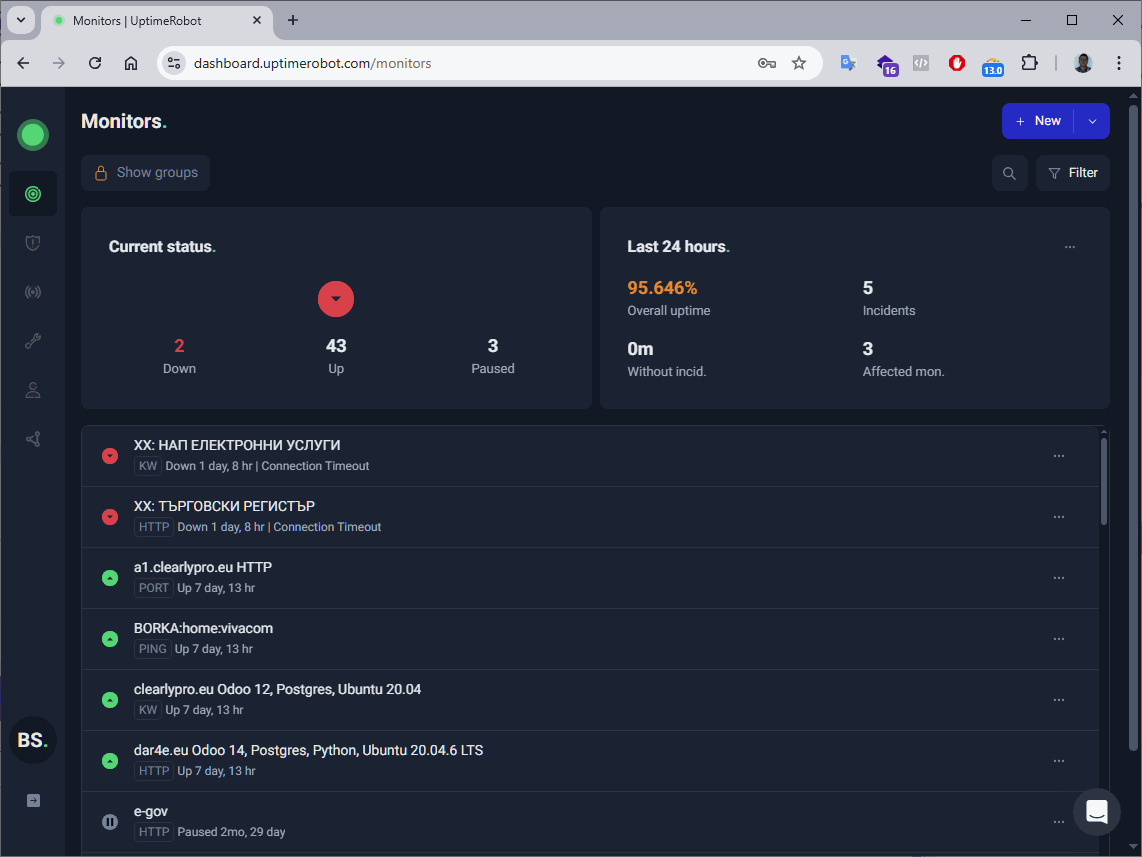Click the red down-status circle in Current status
The width and height of the screenshot is (1142, 857).
pyautogui.click(x=336, y=298)
